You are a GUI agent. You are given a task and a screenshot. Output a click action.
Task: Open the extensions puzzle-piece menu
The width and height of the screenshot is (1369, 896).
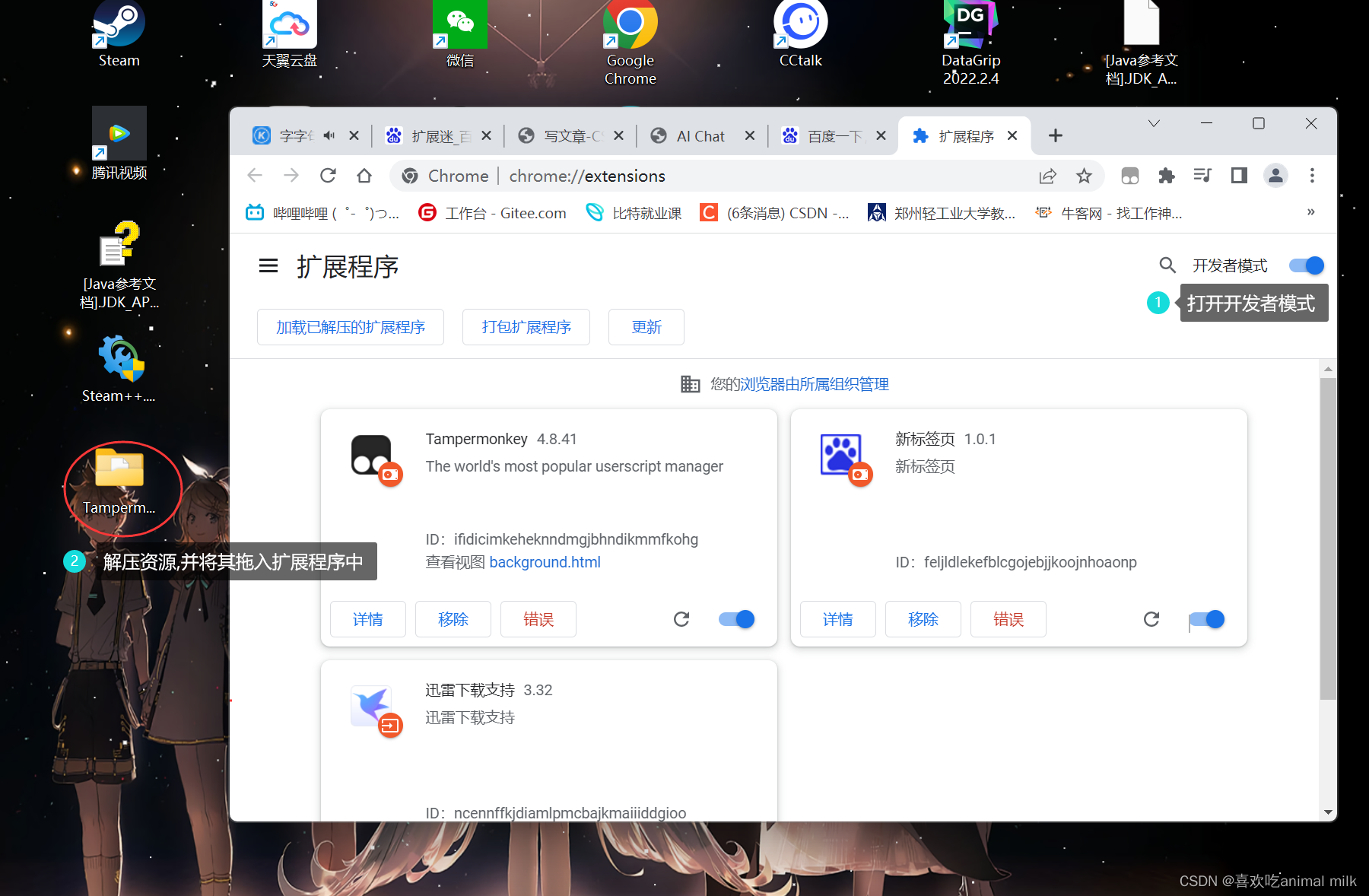point(1166,176)
